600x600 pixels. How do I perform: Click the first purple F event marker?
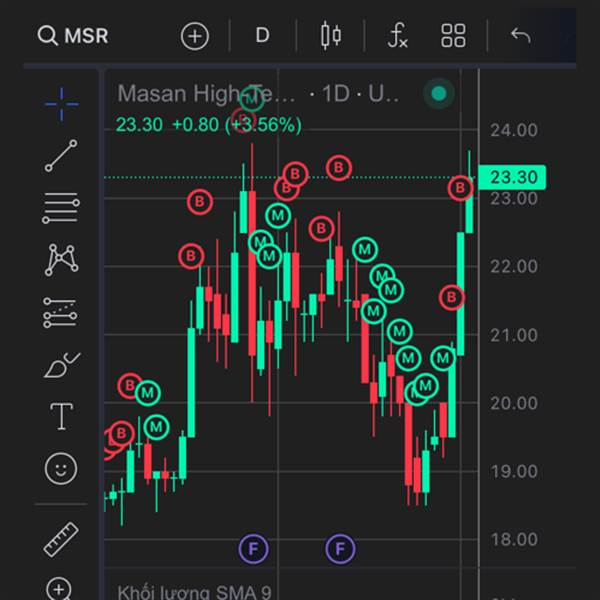[x=253, y=549]
